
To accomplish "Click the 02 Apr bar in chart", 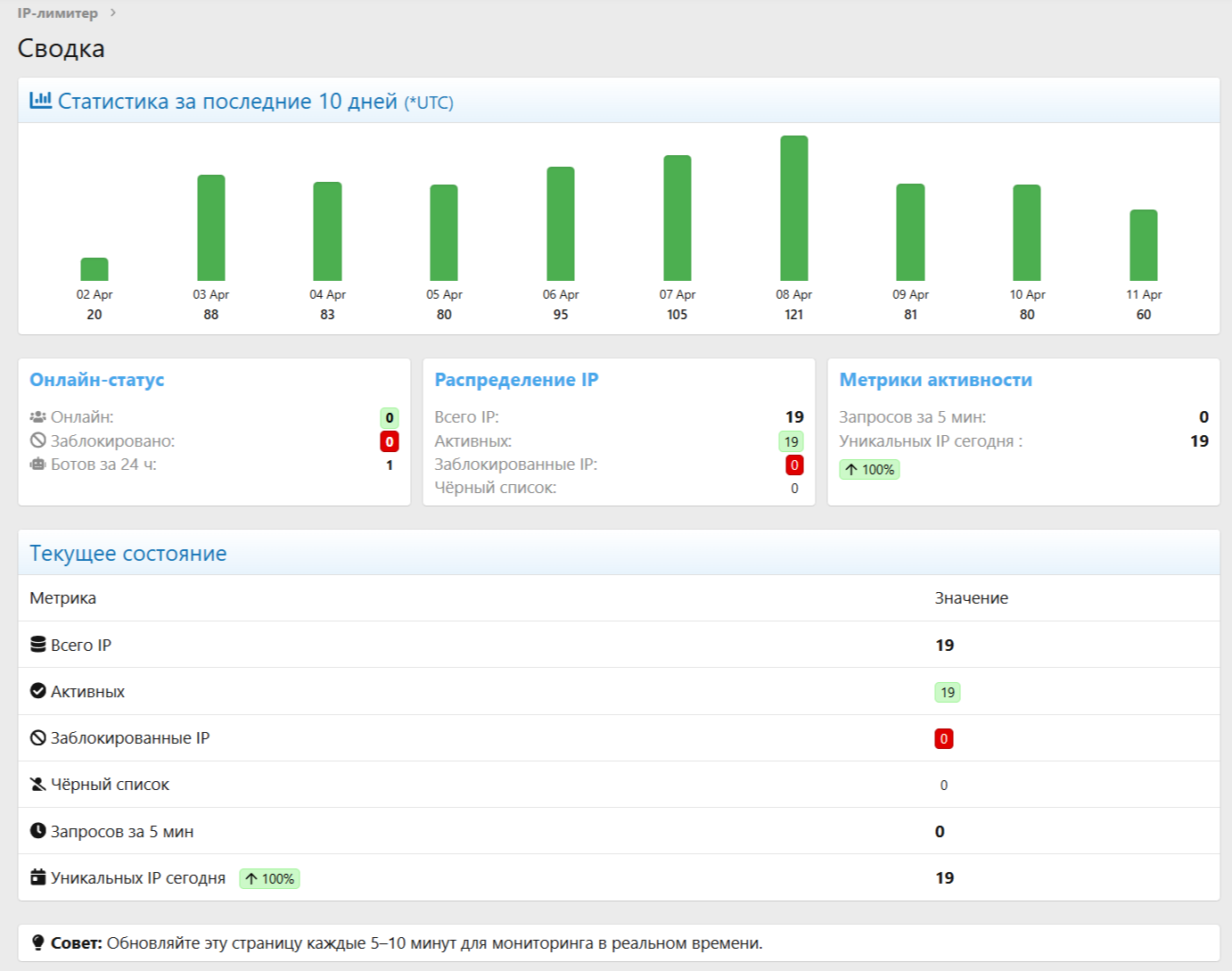I will point(94,269).
